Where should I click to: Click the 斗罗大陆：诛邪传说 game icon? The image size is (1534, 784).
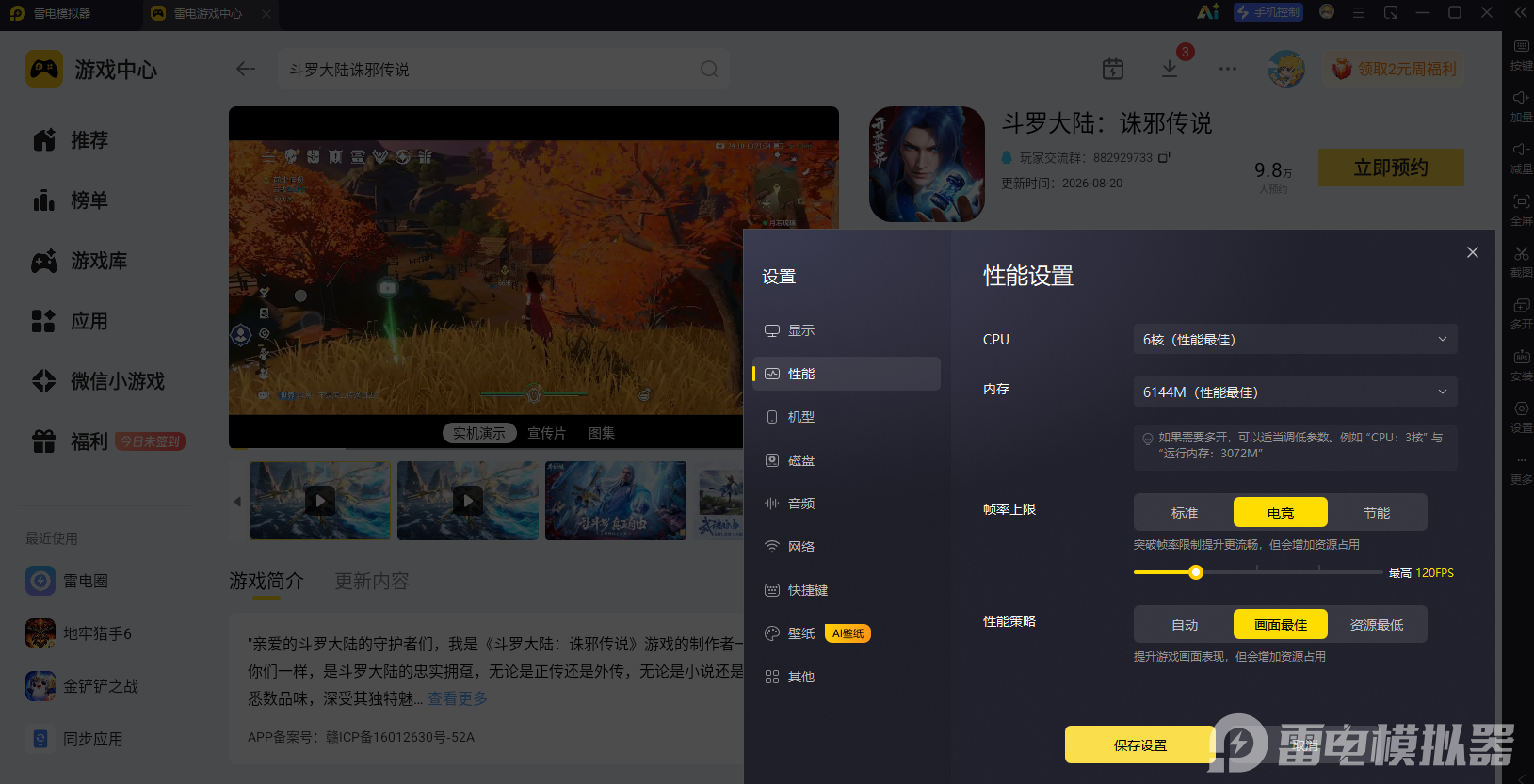(x=927, y=164)
